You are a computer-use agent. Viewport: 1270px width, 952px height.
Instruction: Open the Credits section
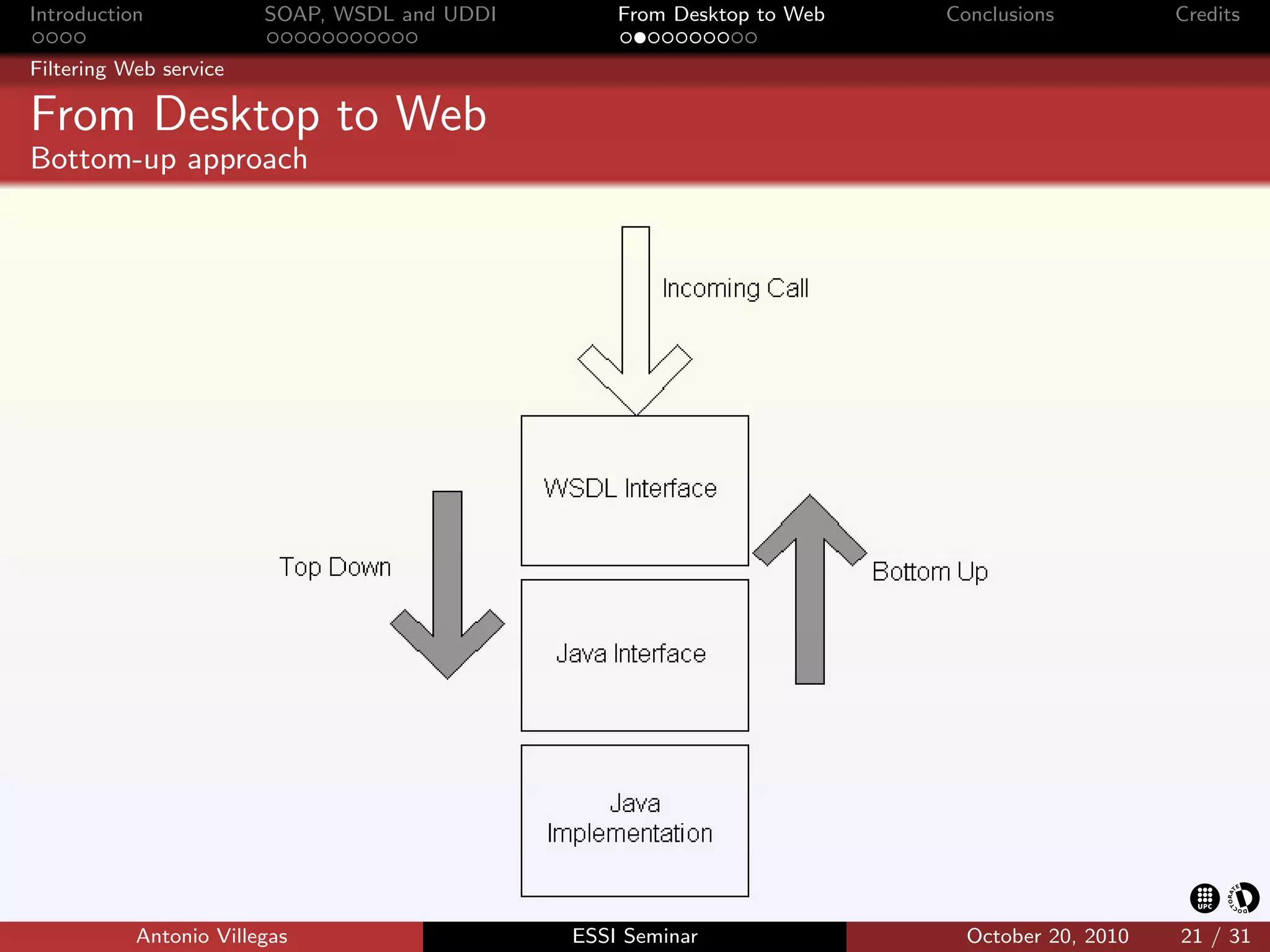point(1207,15)
